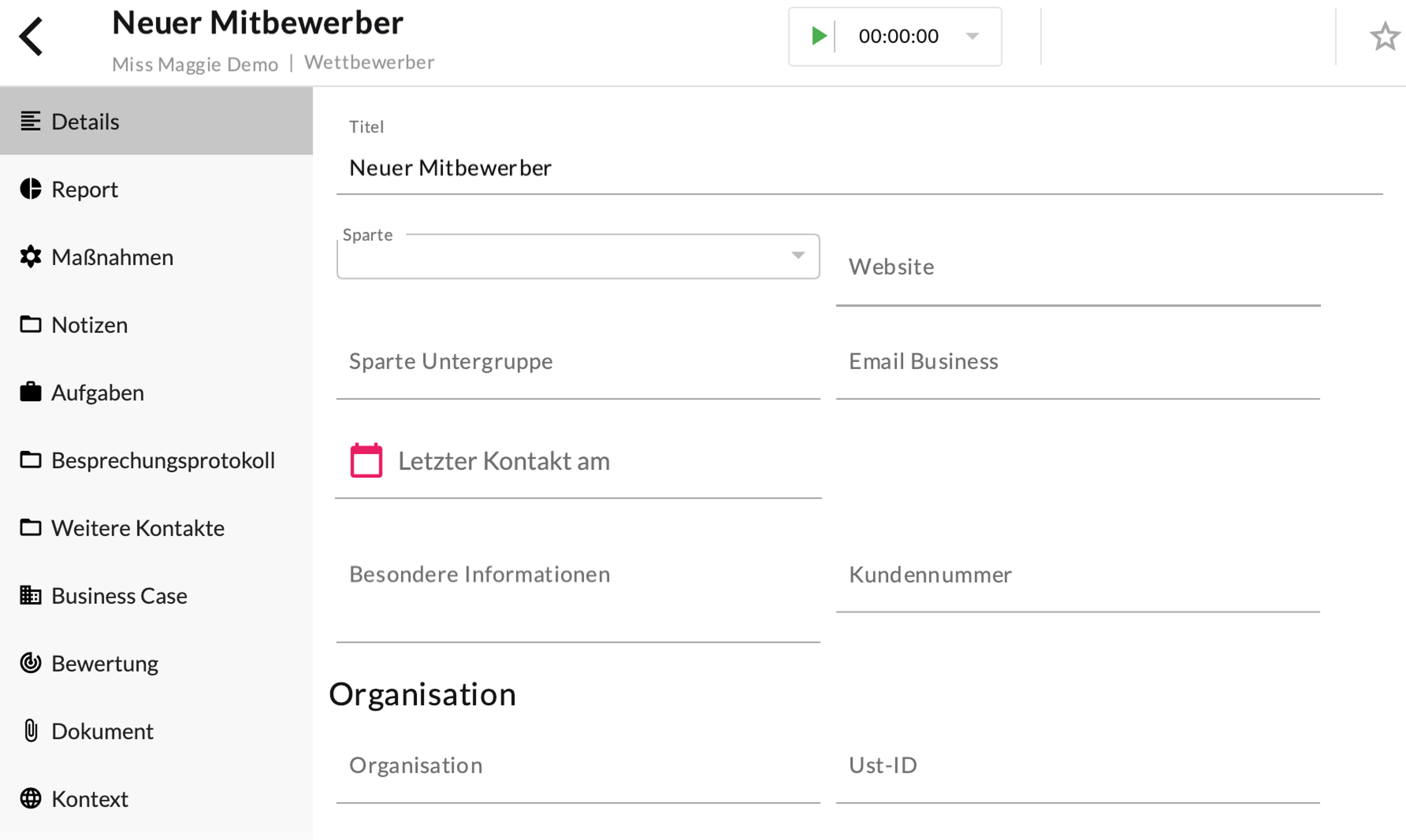Open Business Case building icon
Viewport: 1406px width, 840px height.
(x=31, y=595)
